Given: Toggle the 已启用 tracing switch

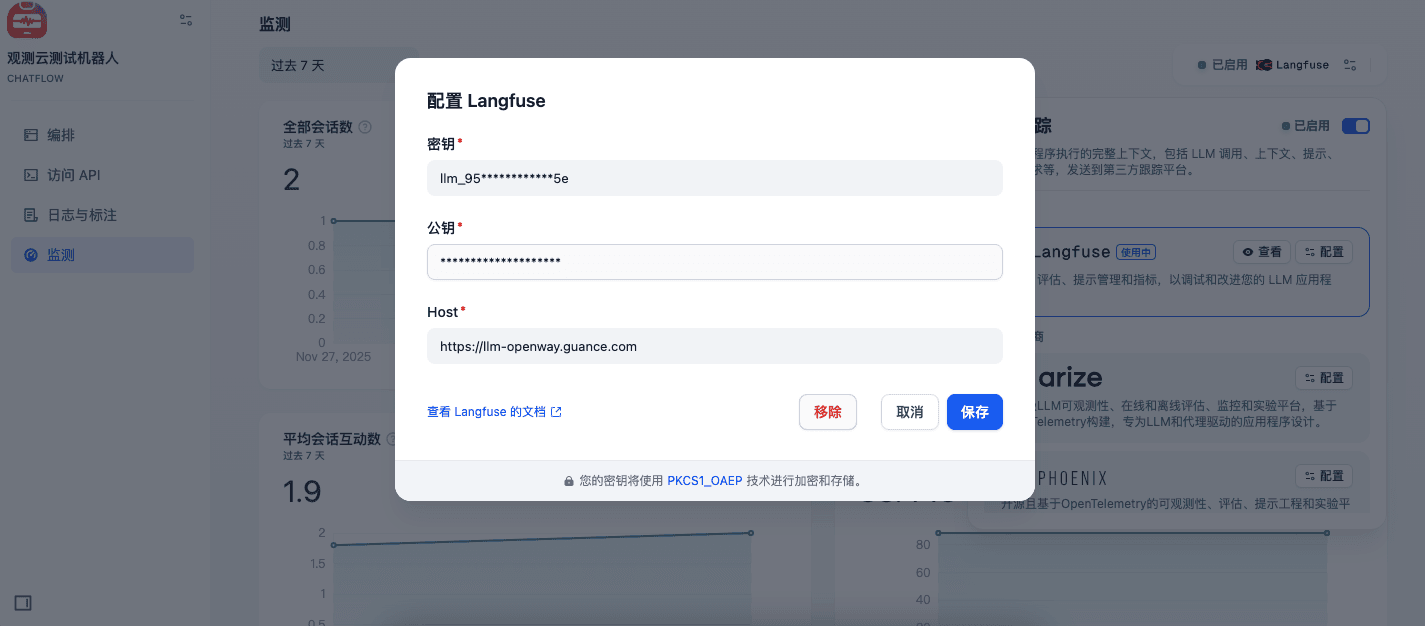Looking at the screenshot, I should (1356, 126).
